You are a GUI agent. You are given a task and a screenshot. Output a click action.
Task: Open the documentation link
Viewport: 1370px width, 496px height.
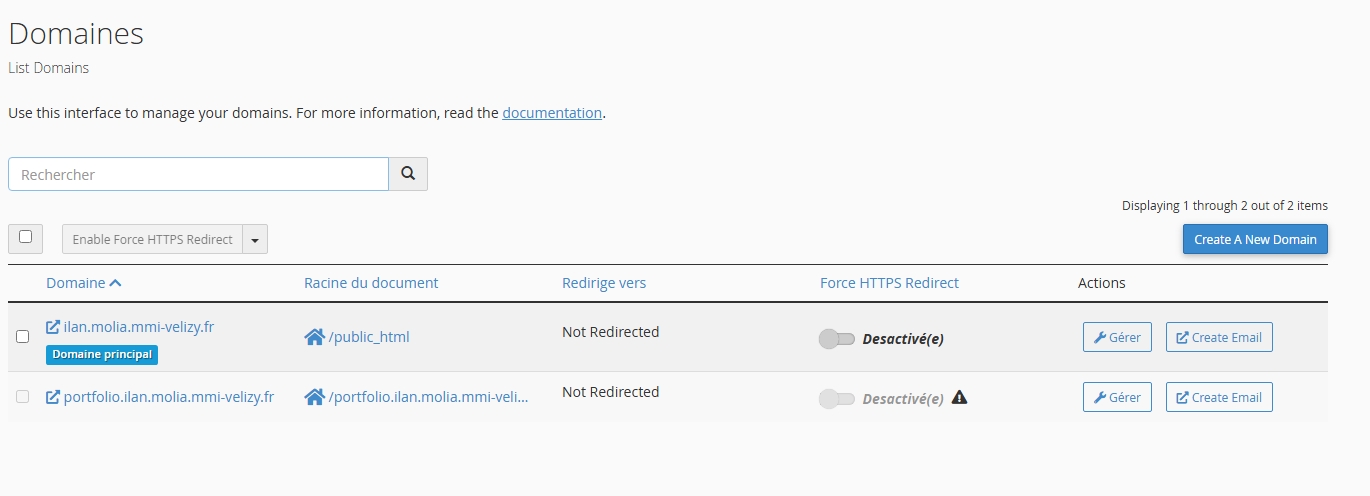point(552,113)
